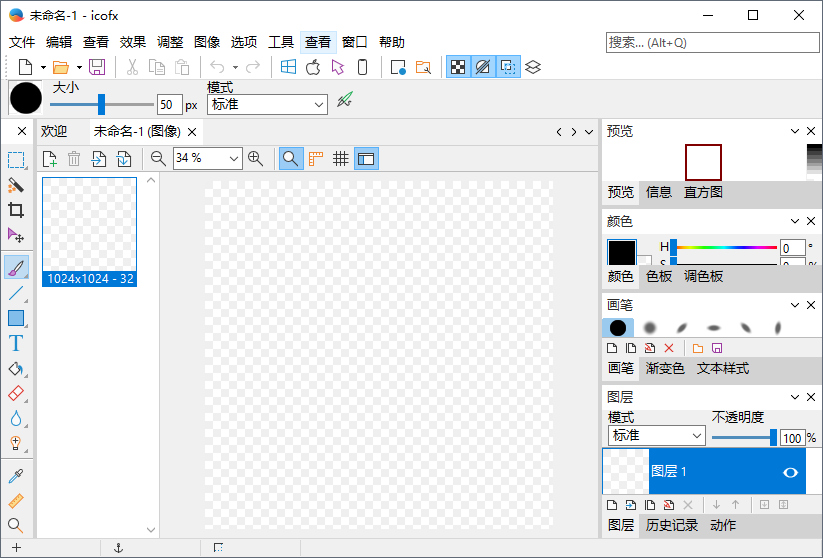Open the undo history dropdown arrow

click(235, 67)
